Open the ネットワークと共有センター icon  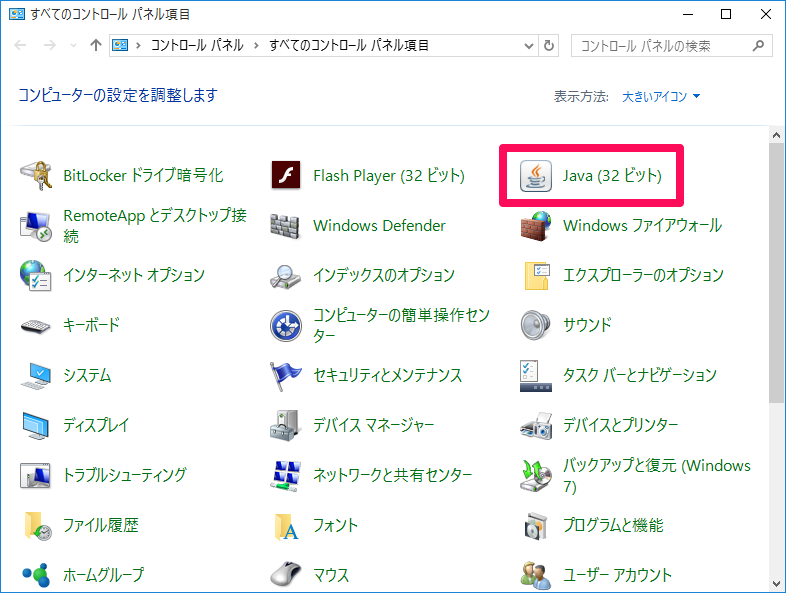(286, 476)
